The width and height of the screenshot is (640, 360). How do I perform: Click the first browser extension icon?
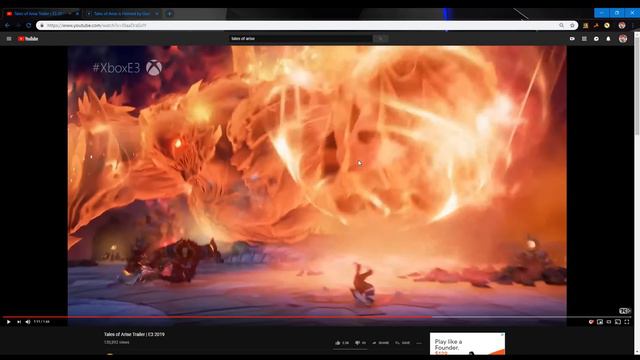coord(586,25)
